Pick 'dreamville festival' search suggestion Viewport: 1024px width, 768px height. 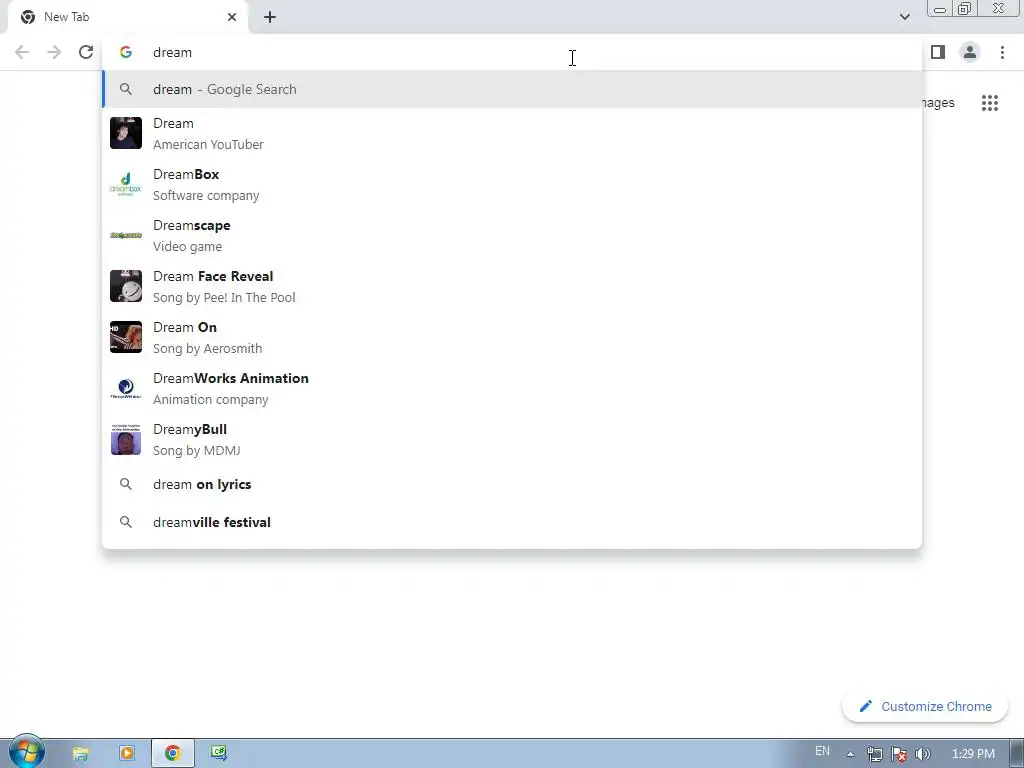tap(512, 522)
